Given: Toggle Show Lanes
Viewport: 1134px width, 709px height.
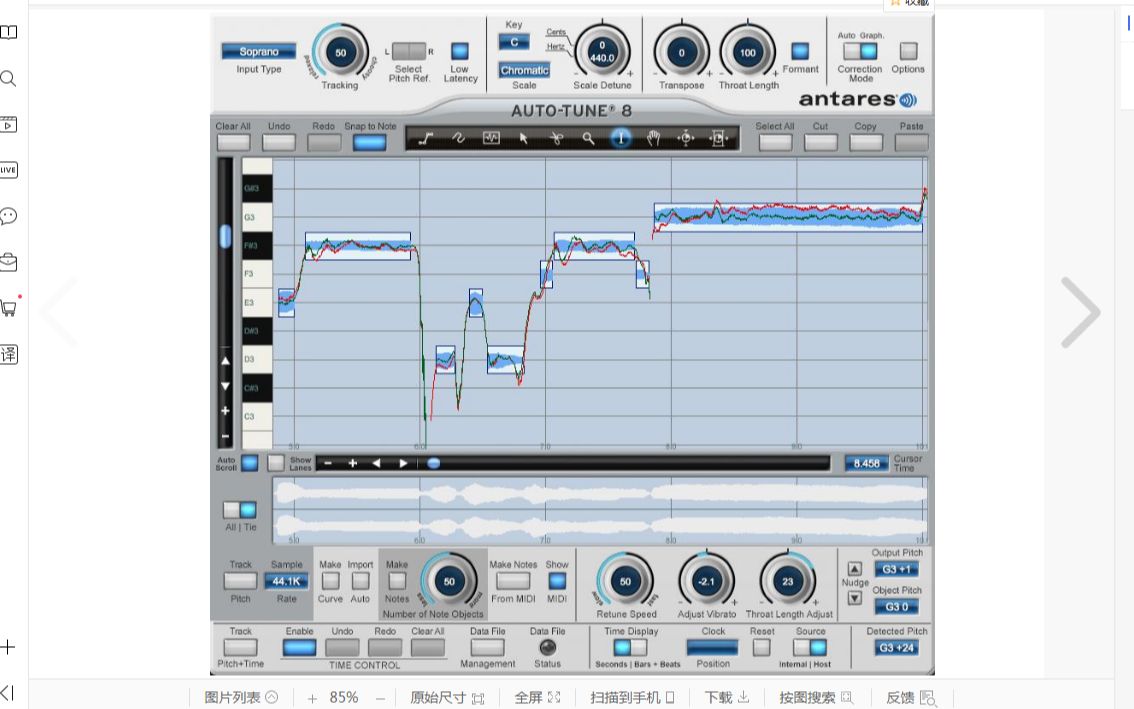Looking at the screenshot, I should coord(276,463).
